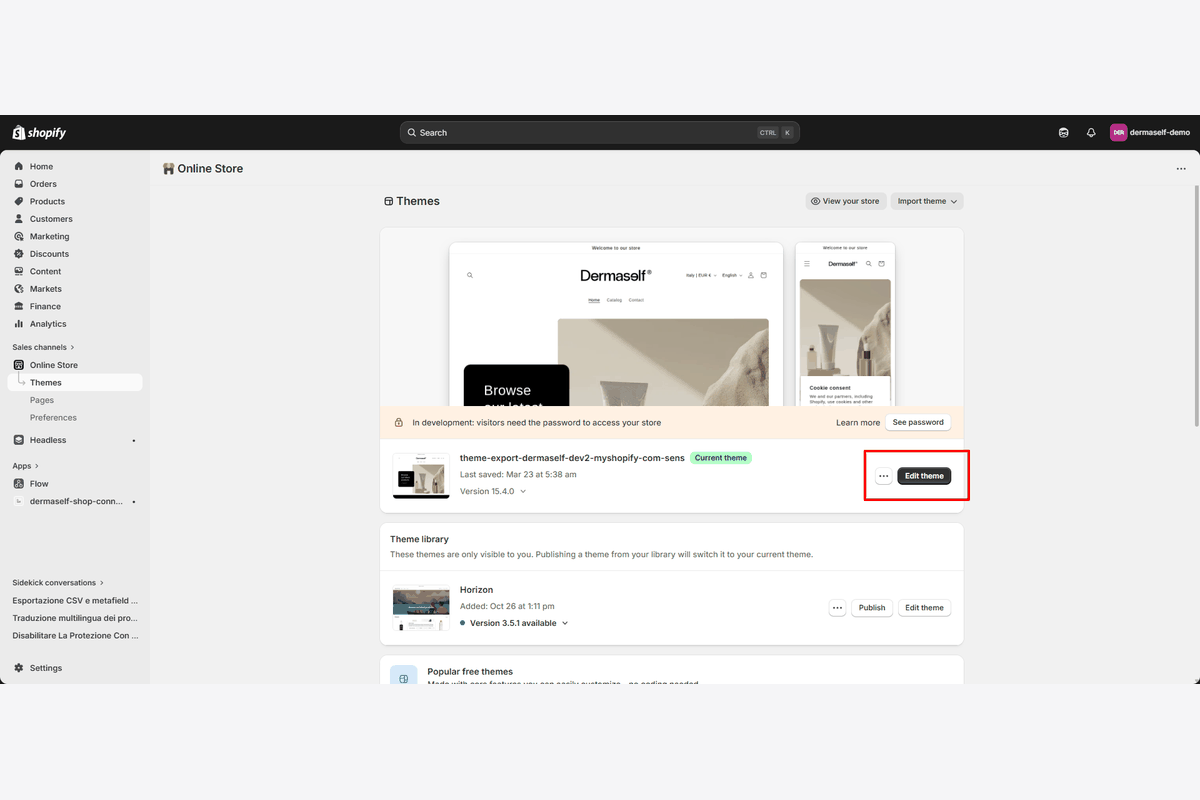Click the Customers person icon
Viewport: 1200px width, 800px height.
[x=19, y=219]
